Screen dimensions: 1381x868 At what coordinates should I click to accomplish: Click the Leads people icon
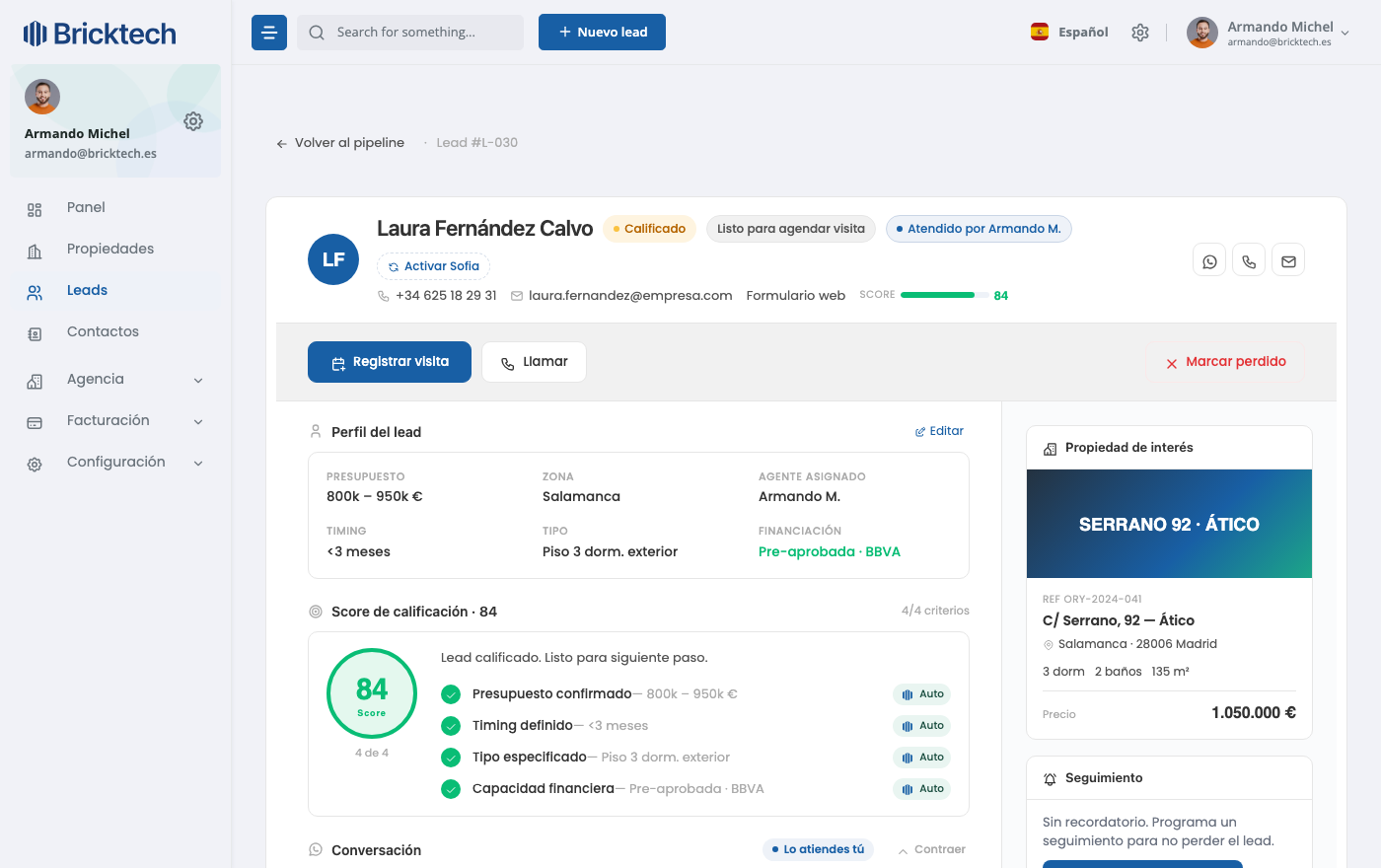pyautogui.click(x=35, y=292)
